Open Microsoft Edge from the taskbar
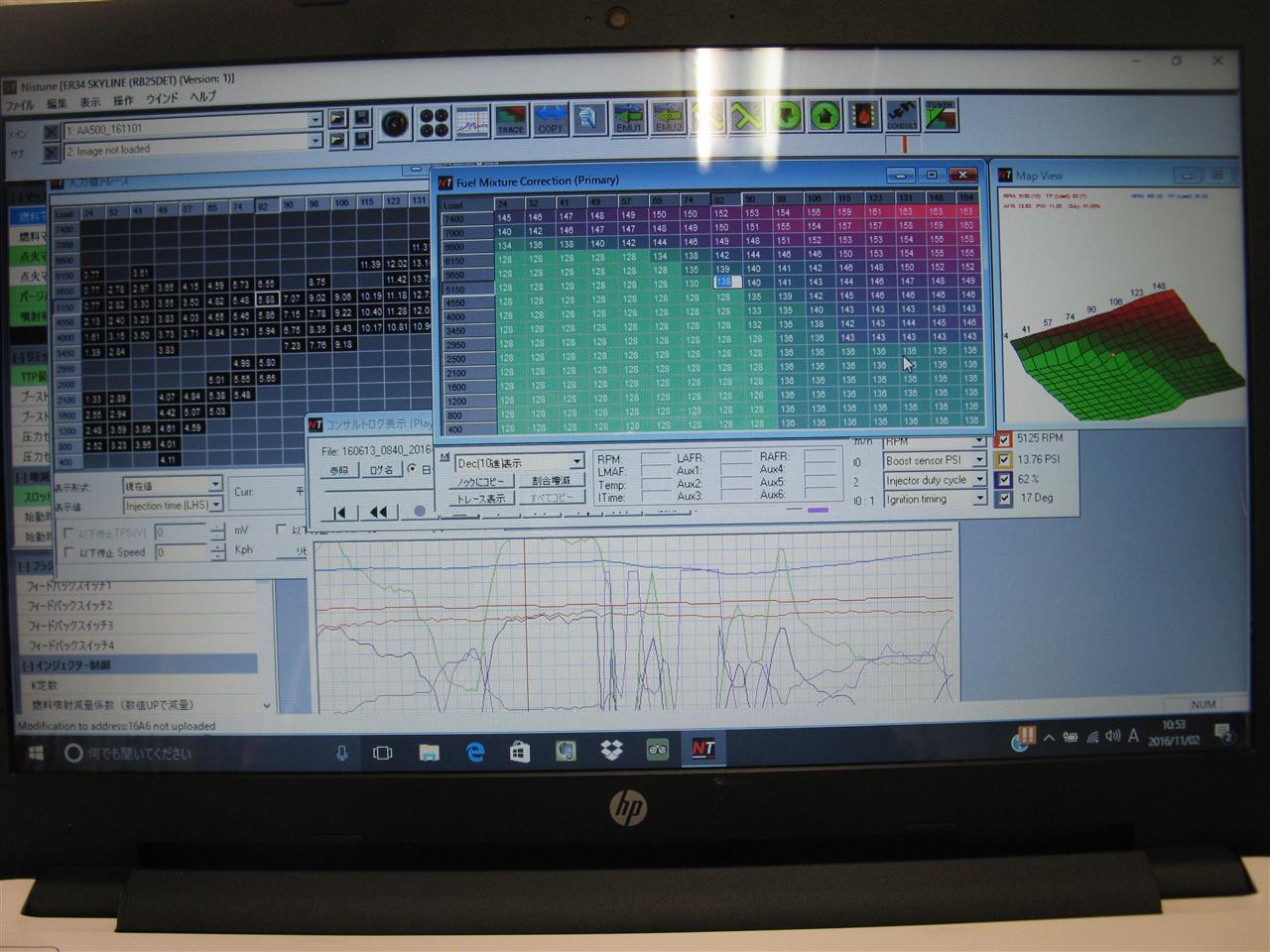Viewport: 1270px width, 952px height. click(475, 753)
